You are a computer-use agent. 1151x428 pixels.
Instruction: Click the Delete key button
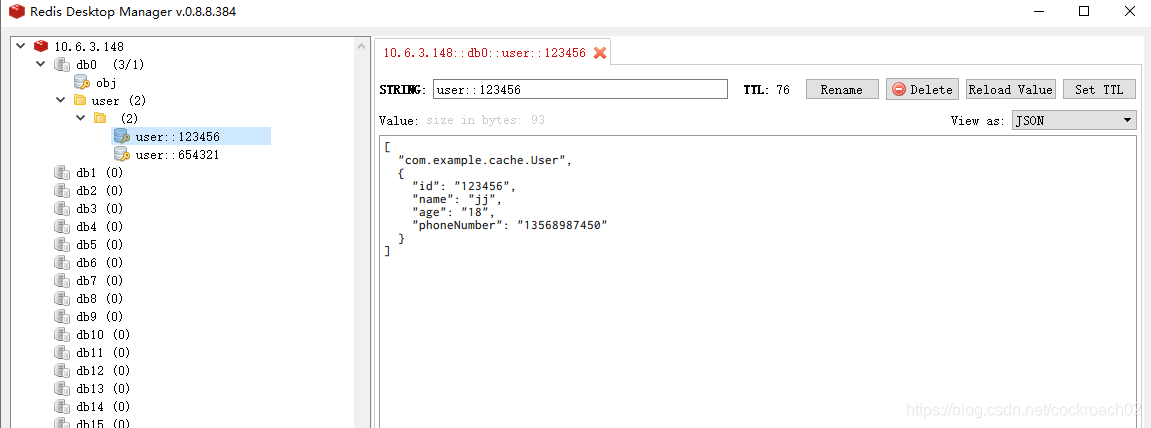coord(922,90)
